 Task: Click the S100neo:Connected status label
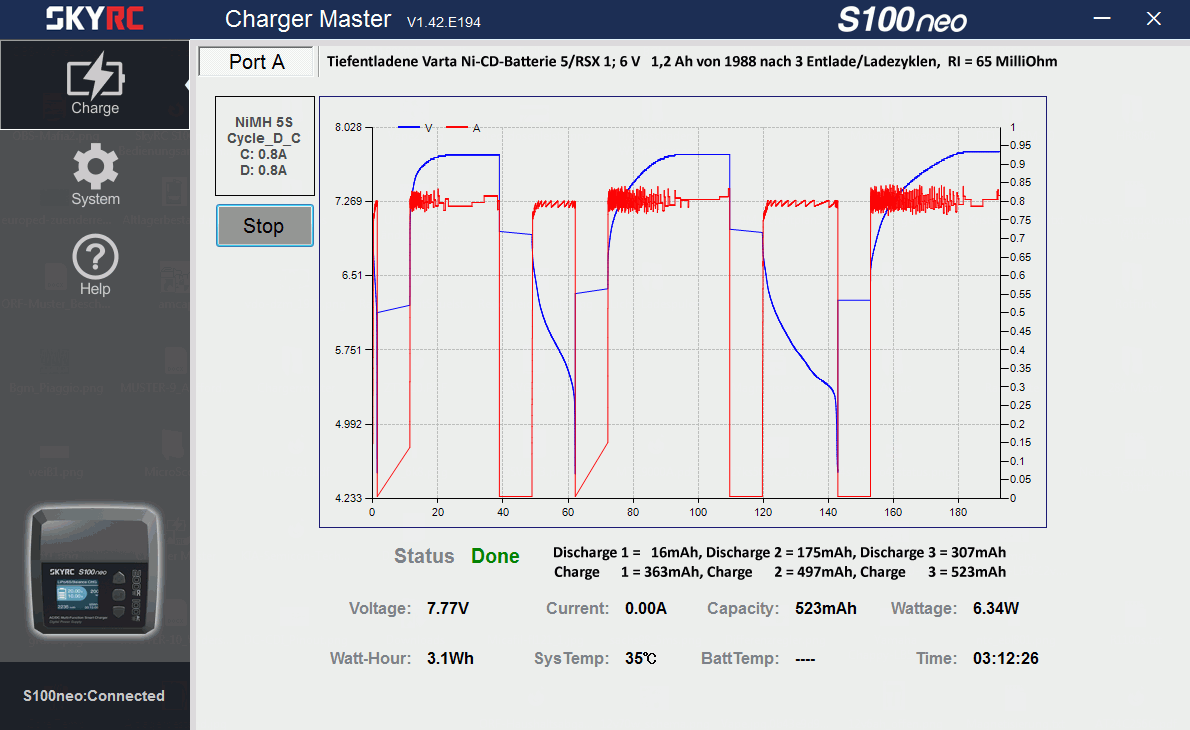tap(95, 696)
